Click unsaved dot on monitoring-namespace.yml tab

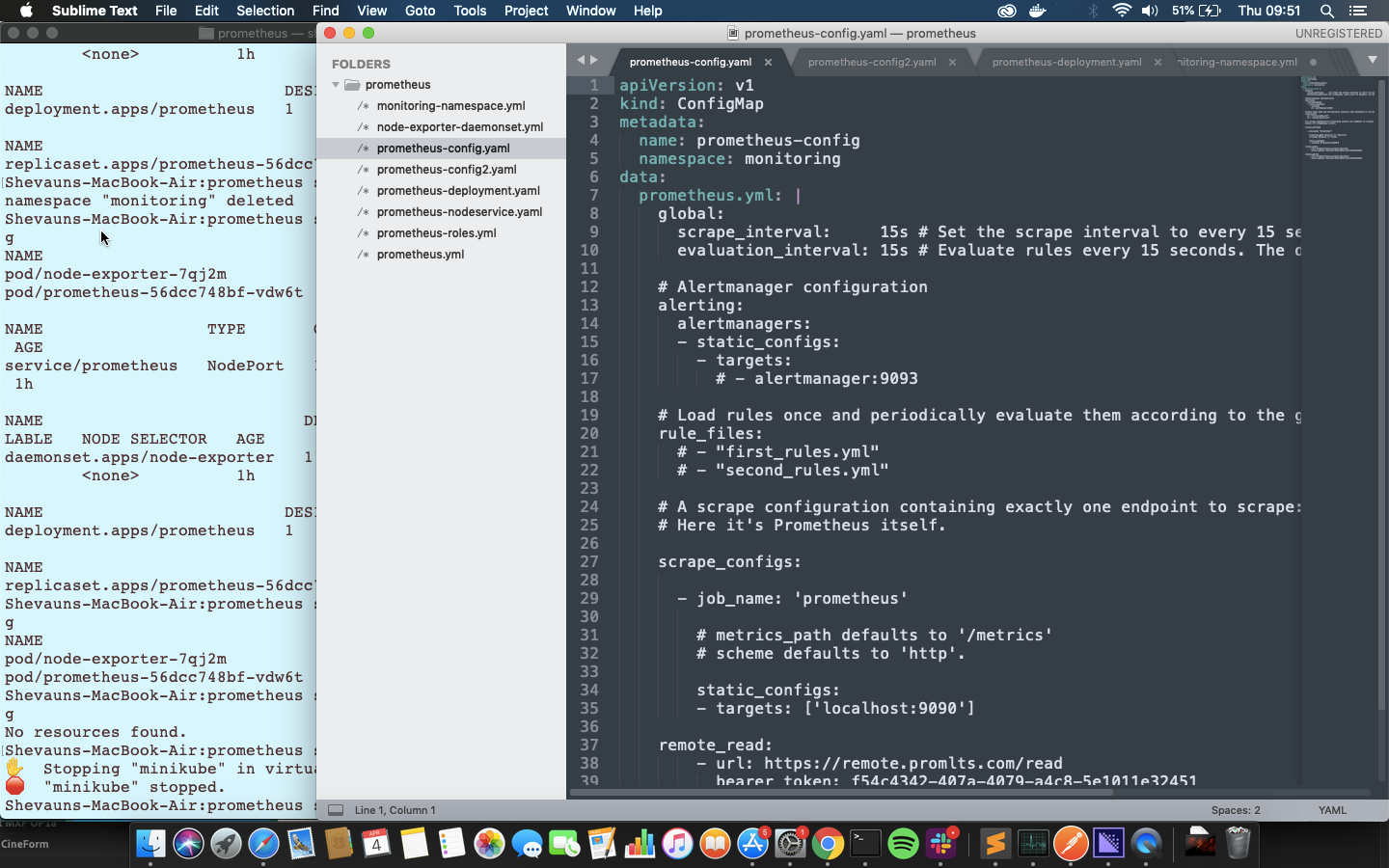point(1313,62)
